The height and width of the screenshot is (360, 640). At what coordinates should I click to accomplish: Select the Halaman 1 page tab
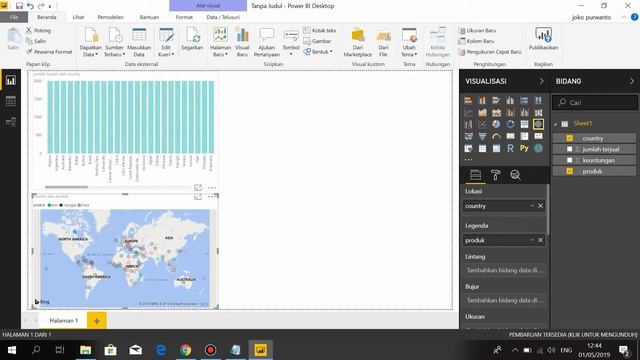63,321
